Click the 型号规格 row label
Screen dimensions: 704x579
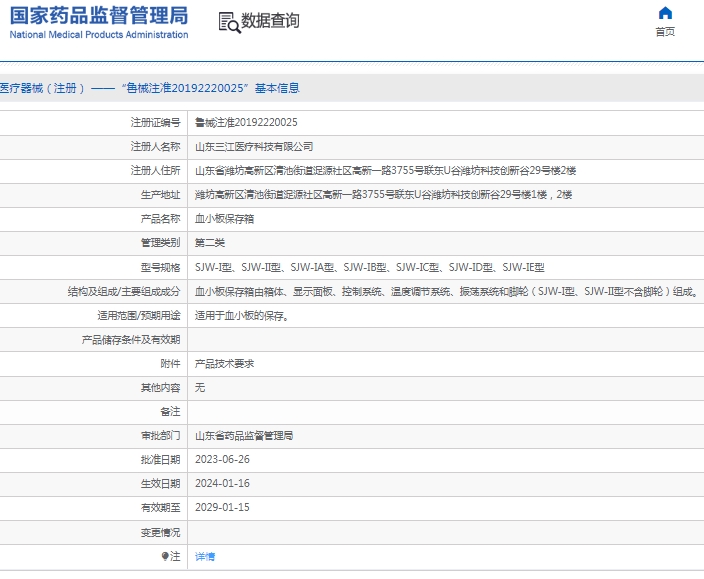160,268
